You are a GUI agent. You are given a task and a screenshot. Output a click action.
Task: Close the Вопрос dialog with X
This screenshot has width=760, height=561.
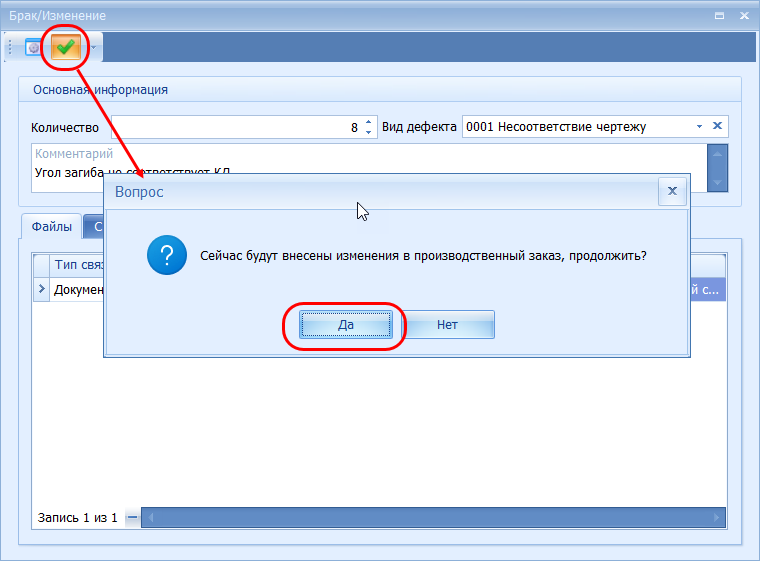672,191
